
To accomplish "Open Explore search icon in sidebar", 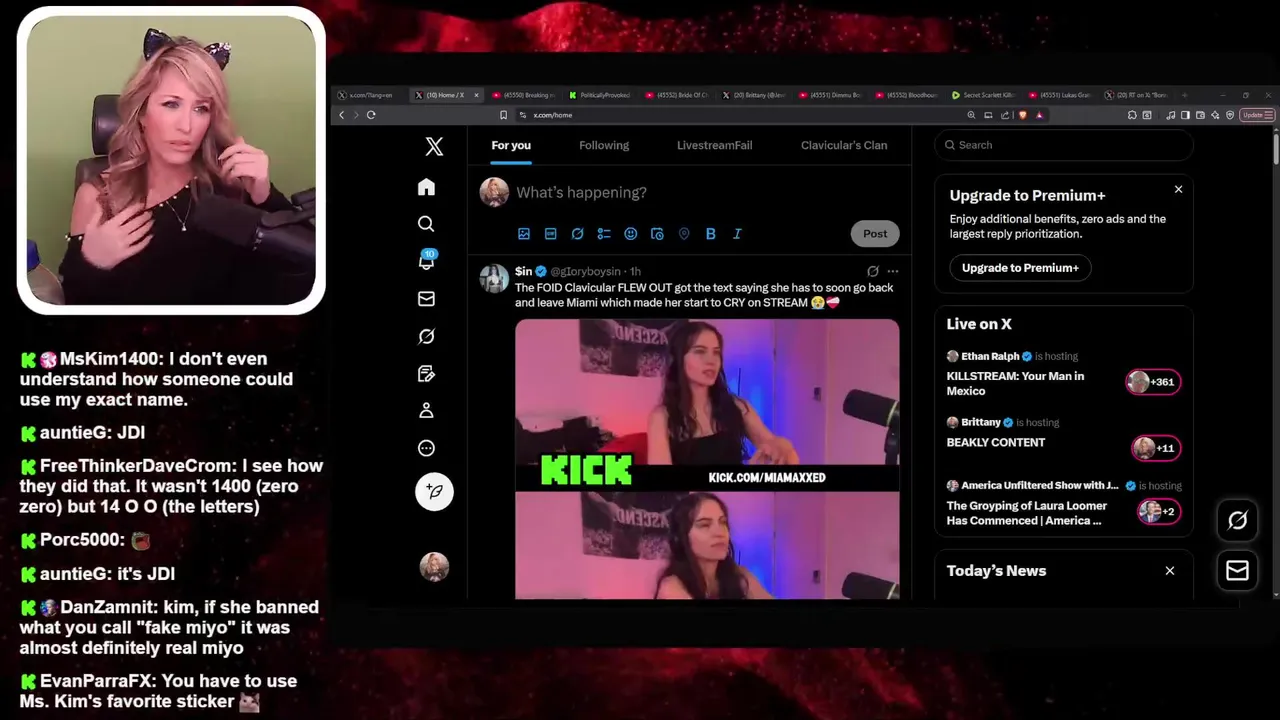I will (x=426, y=224).
